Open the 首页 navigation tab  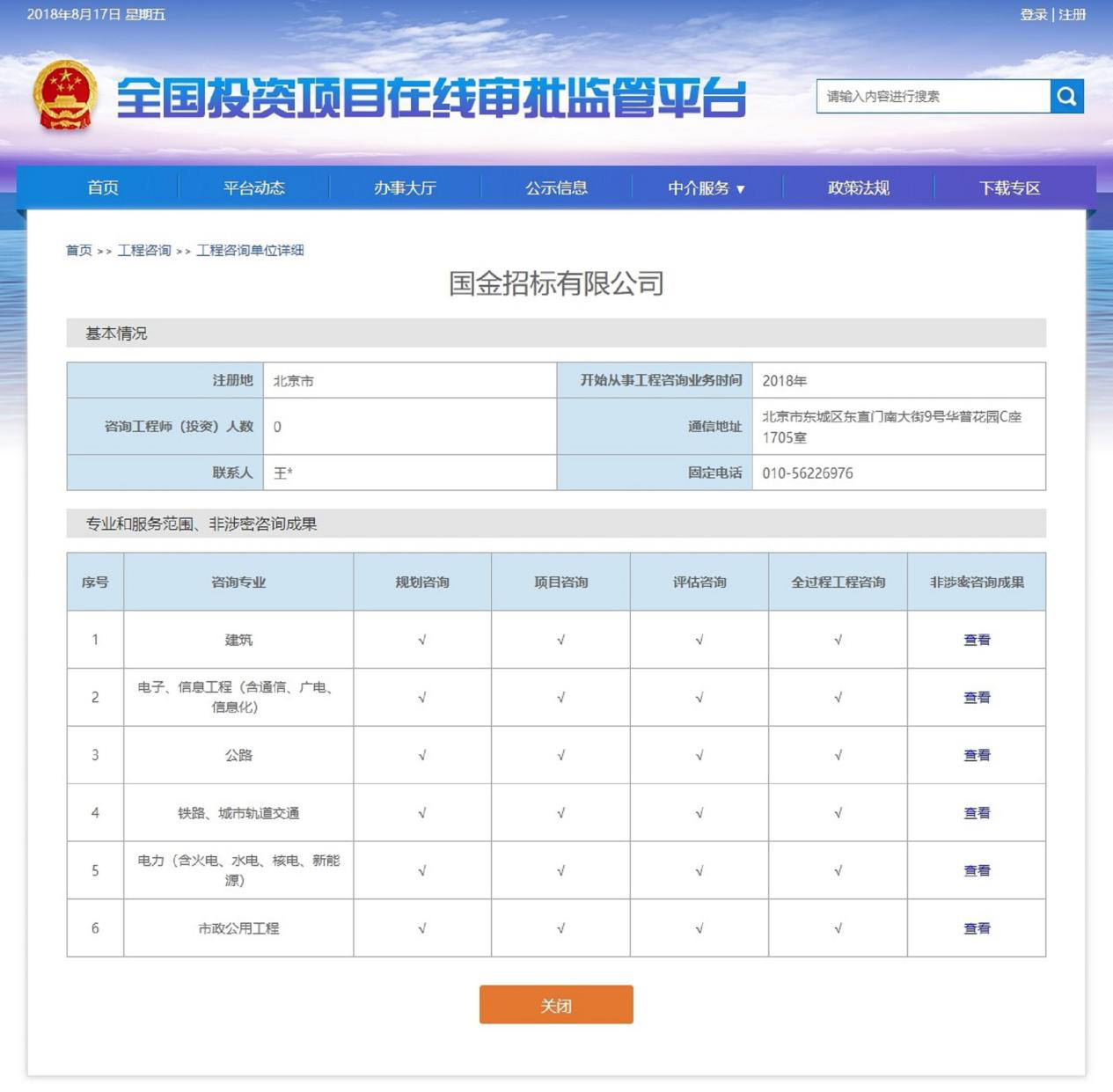[103, 188]
